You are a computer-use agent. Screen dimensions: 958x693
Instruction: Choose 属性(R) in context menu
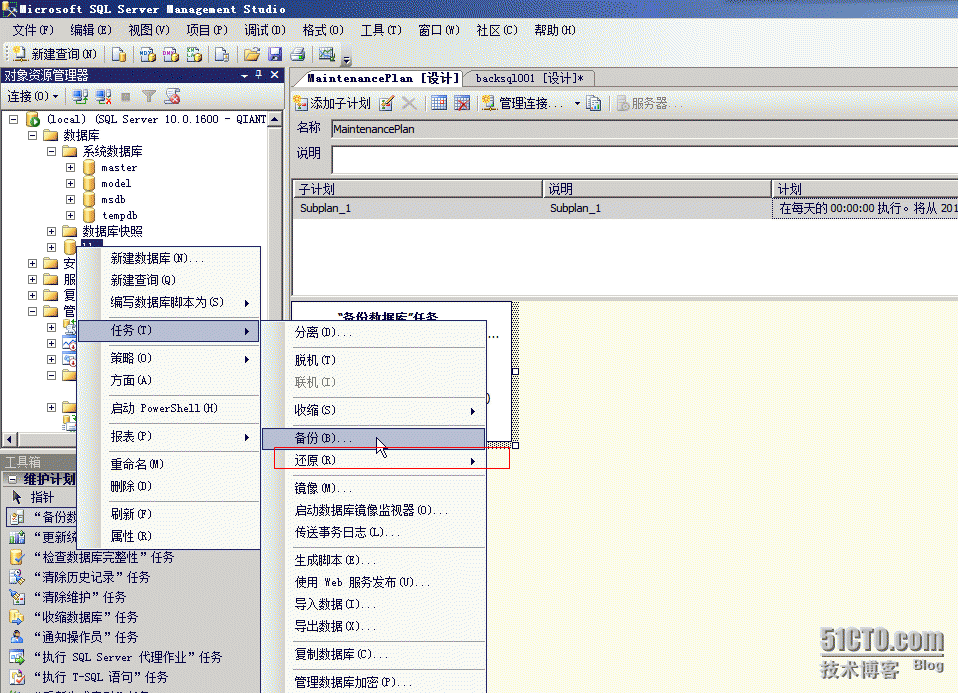coord(169,537)
